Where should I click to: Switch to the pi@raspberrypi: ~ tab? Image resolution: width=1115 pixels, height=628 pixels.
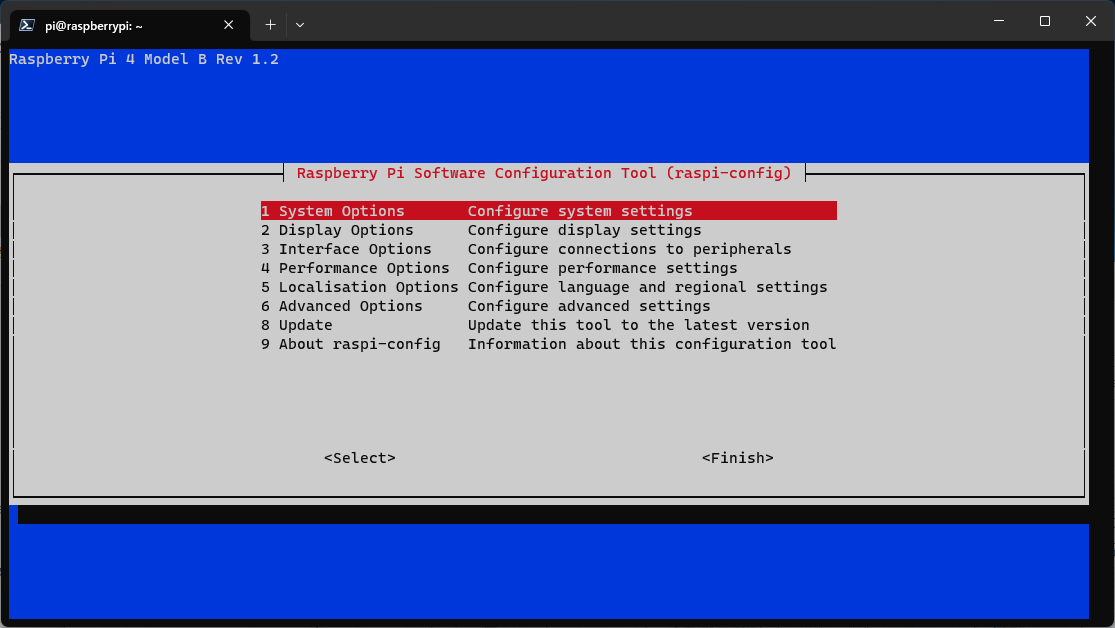point(130,26)
